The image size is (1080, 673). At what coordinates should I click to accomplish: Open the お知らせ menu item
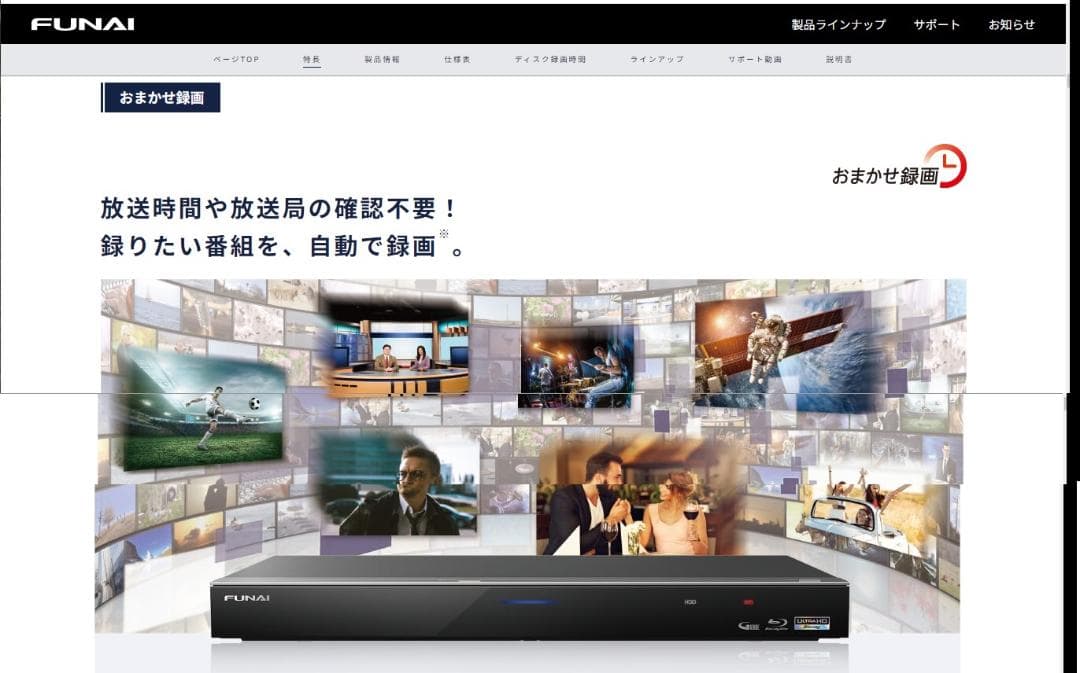[x=1011, y=25]
